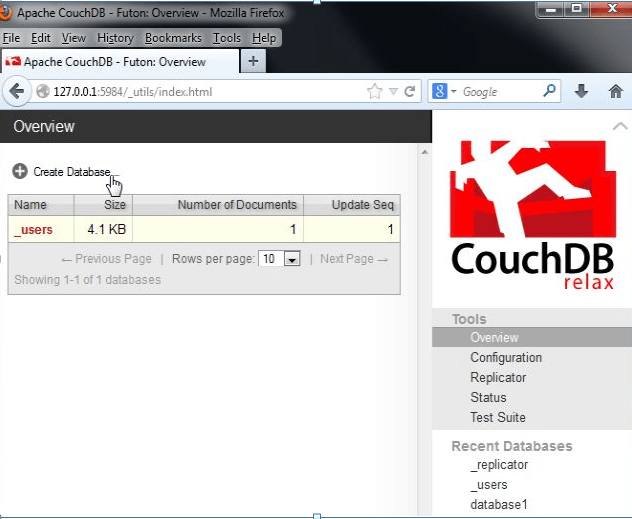
Task: Open the Tools menu in menu bar
Action: tap(227, 38)
